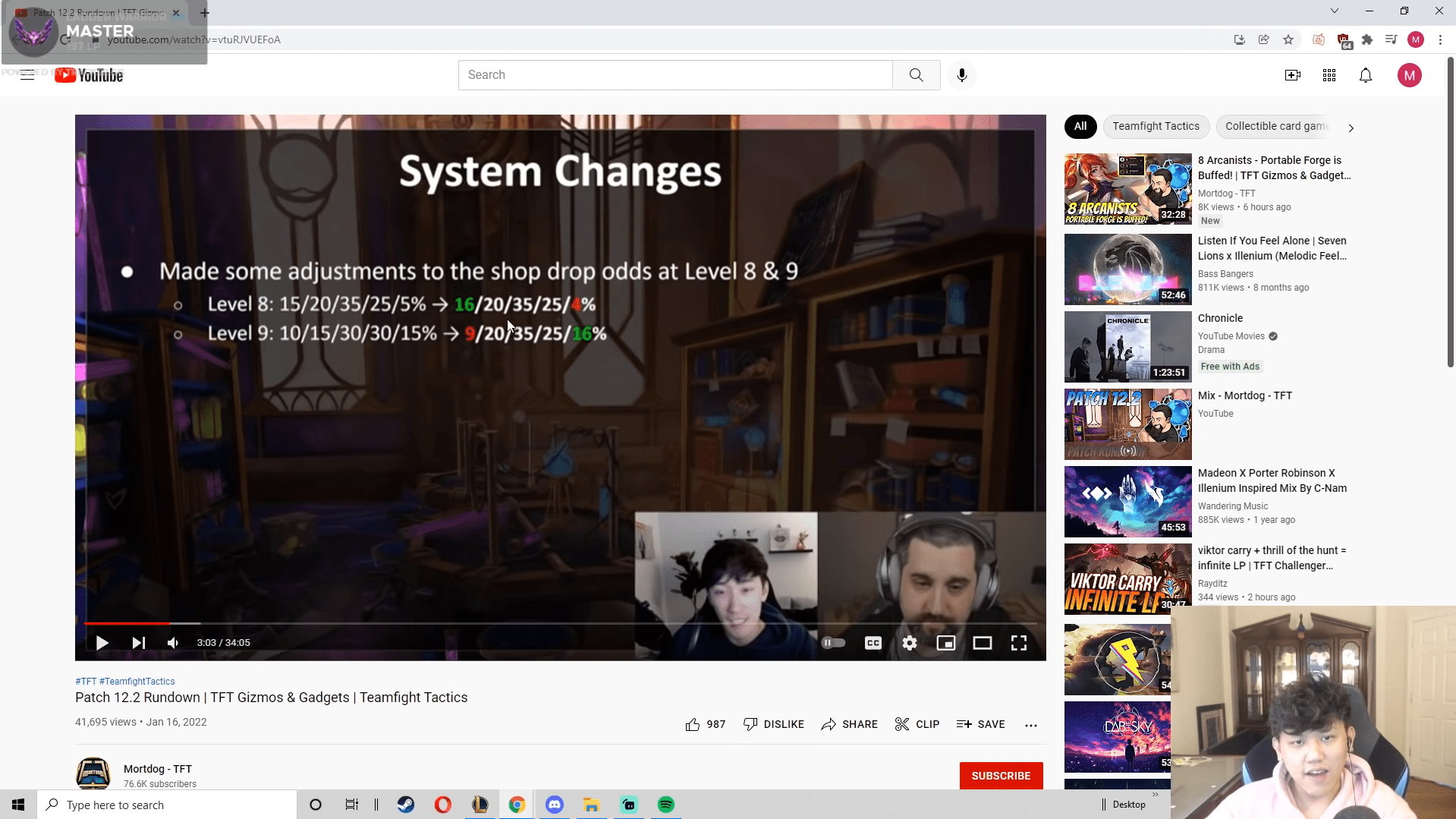The image size is (1456, 819).
Task: Open Chrome media controls icon
Action: tap(1391, 39)
